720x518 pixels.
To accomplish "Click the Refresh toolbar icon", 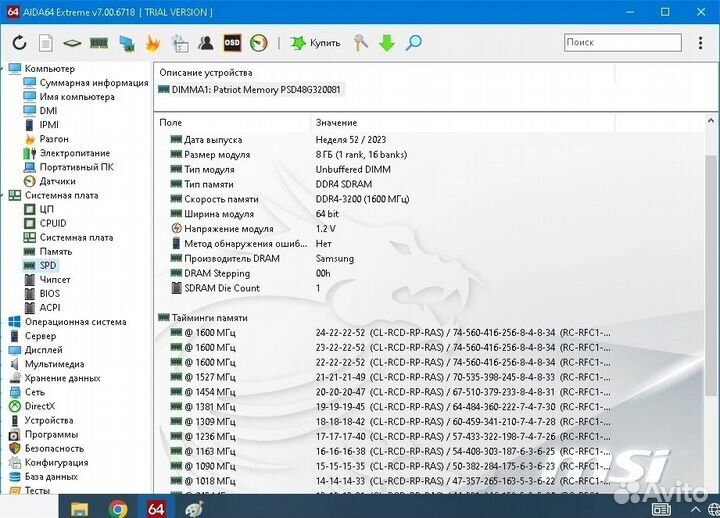I will 19,43.
